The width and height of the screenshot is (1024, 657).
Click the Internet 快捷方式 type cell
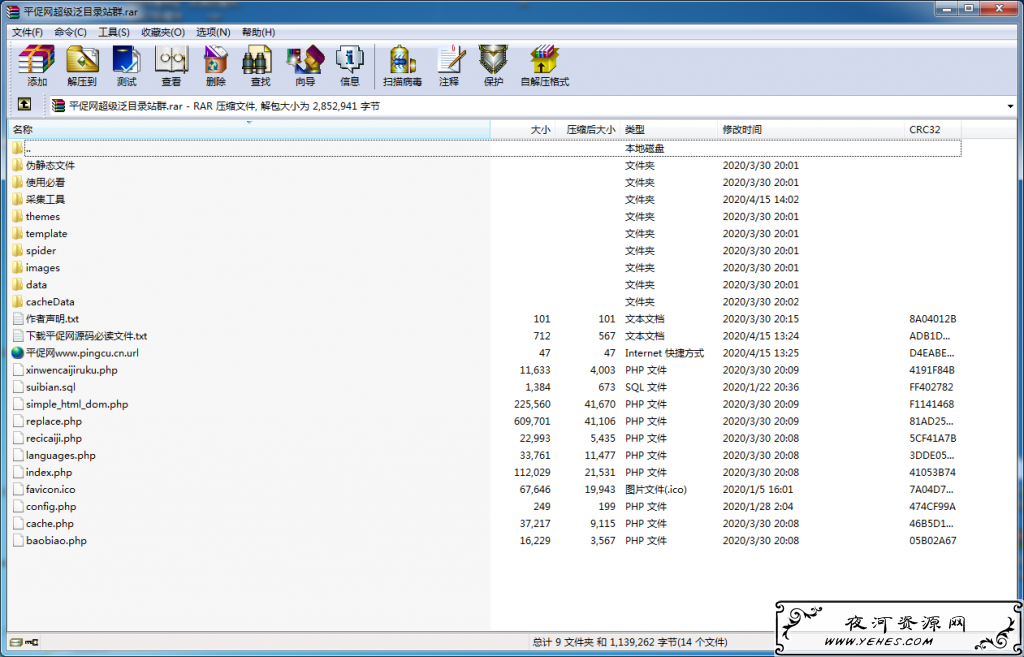tap(664, 353)
